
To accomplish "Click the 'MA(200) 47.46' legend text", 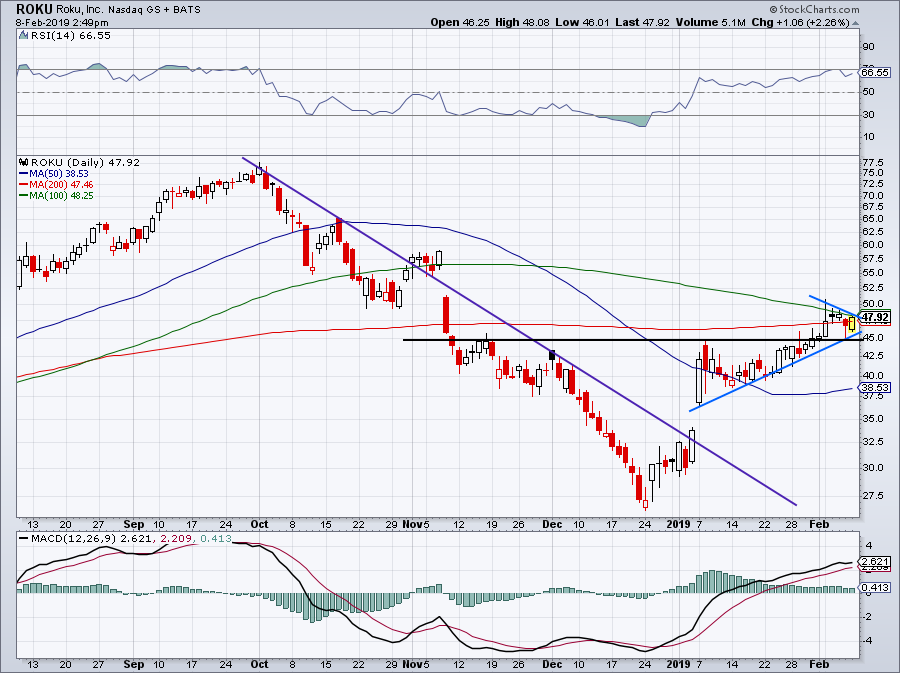I will click(x=61, y=185).
